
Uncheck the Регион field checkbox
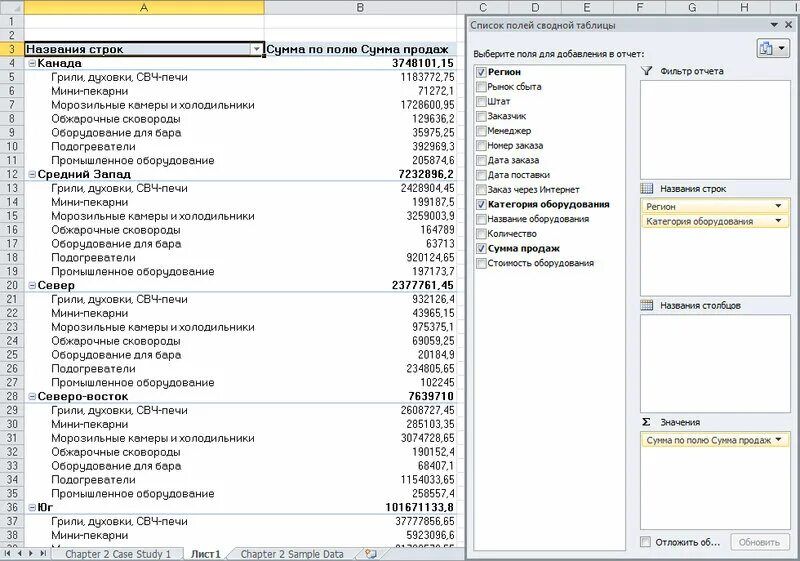tap(481, 72)
